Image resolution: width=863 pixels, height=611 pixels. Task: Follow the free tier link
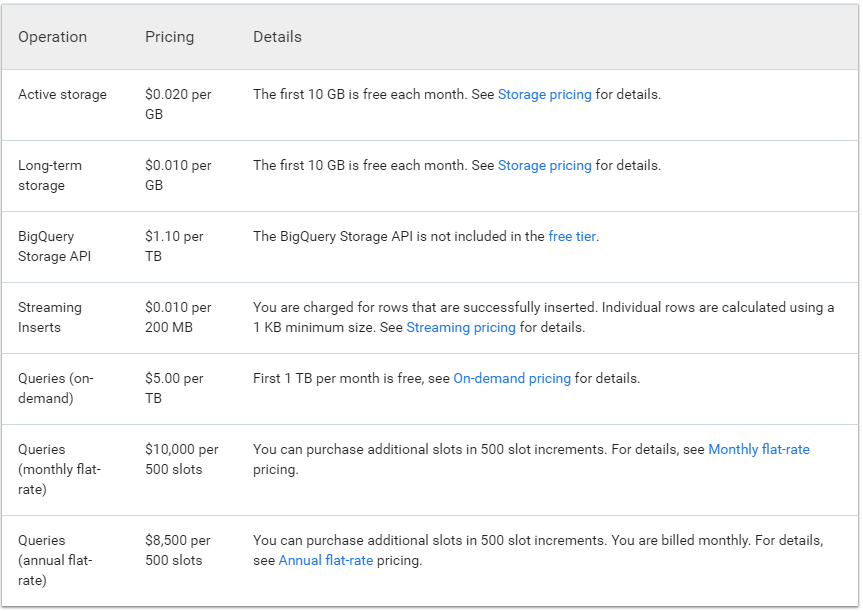pos(572,237)
